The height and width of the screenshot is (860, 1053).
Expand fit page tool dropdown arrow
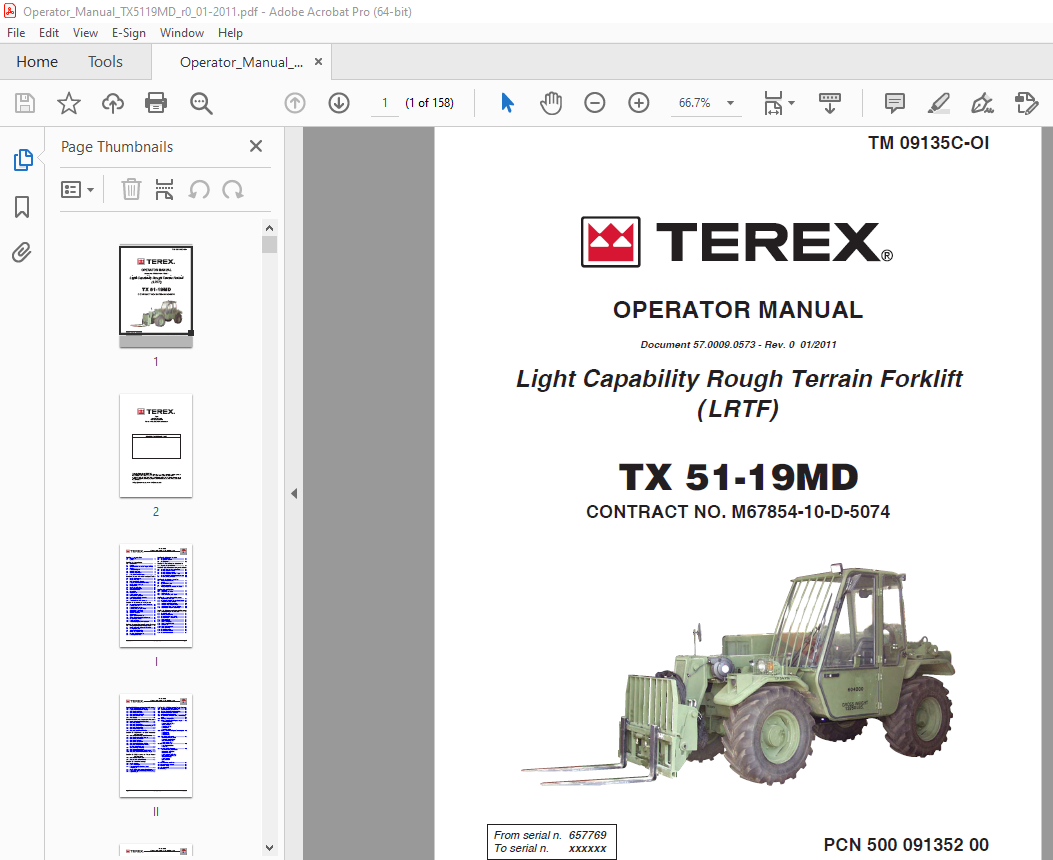click(x=792, y=103)
